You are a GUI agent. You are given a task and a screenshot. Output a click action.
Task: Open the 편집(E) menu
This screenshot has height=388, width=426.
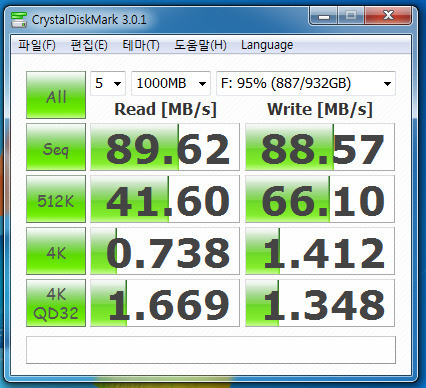pyautogui.click(x=89, y=45)
